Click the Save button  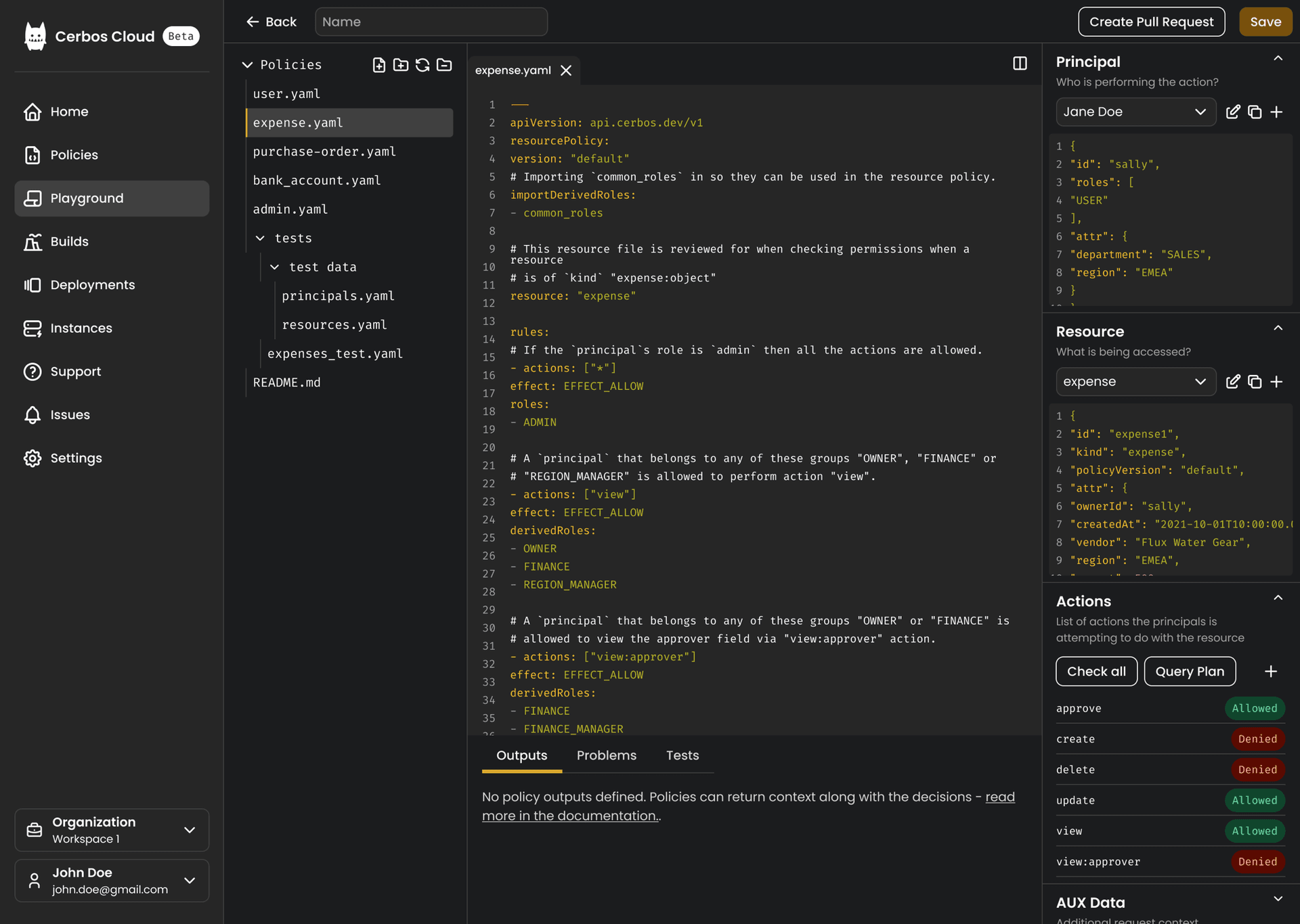(x=1265, y=22)
